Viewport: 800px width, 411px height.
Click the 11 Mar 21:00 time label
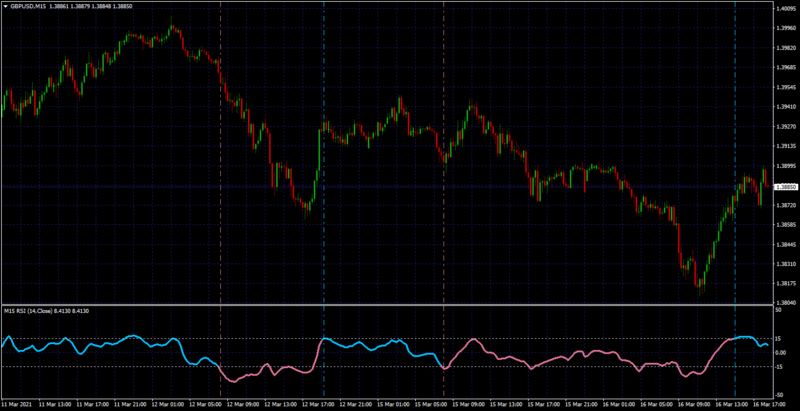point(128,403)
